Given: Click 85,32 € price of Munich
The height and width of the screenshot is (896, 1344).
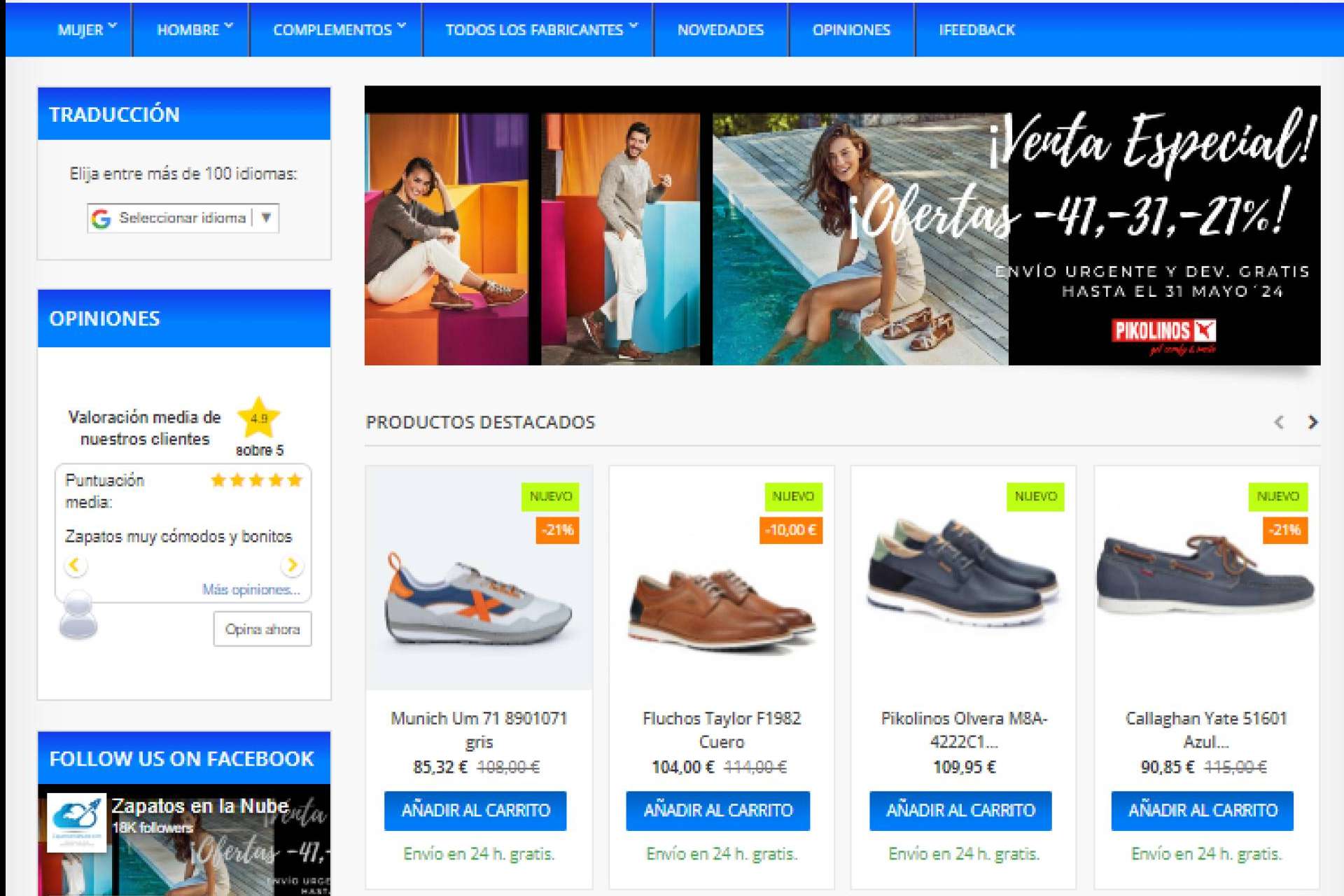Looking at the screenshot, I should click(x=440, y=767).
